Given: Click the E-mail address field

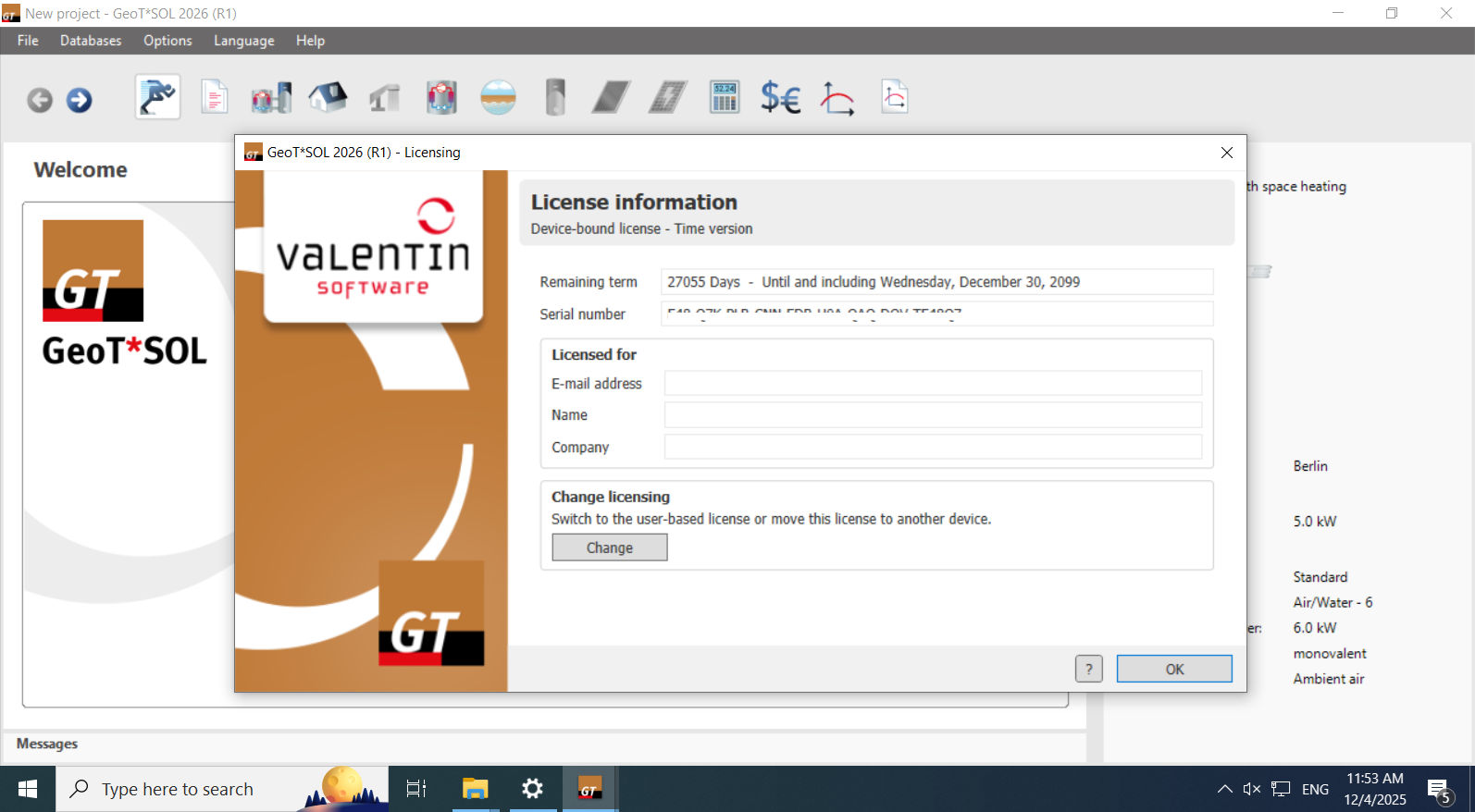Looking at the screenshot, I should pos(933,383).
